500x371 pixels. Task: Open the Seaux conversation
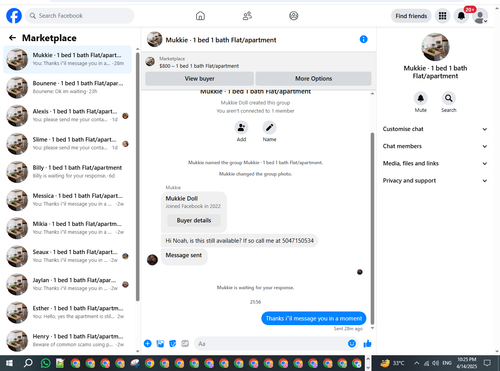(67, 256)
